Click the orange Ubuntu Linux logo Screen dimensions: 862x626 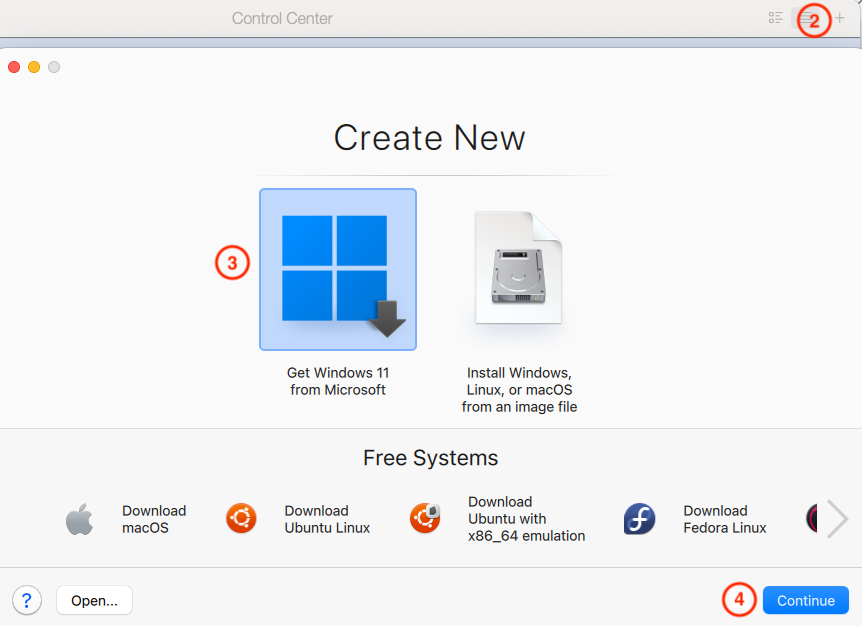241,518
